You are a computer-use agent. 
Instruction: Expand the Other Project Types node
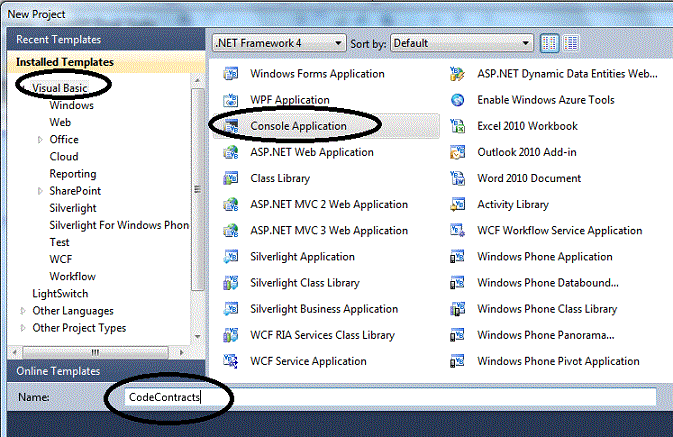pyautogui.click(x=23, y=328)
